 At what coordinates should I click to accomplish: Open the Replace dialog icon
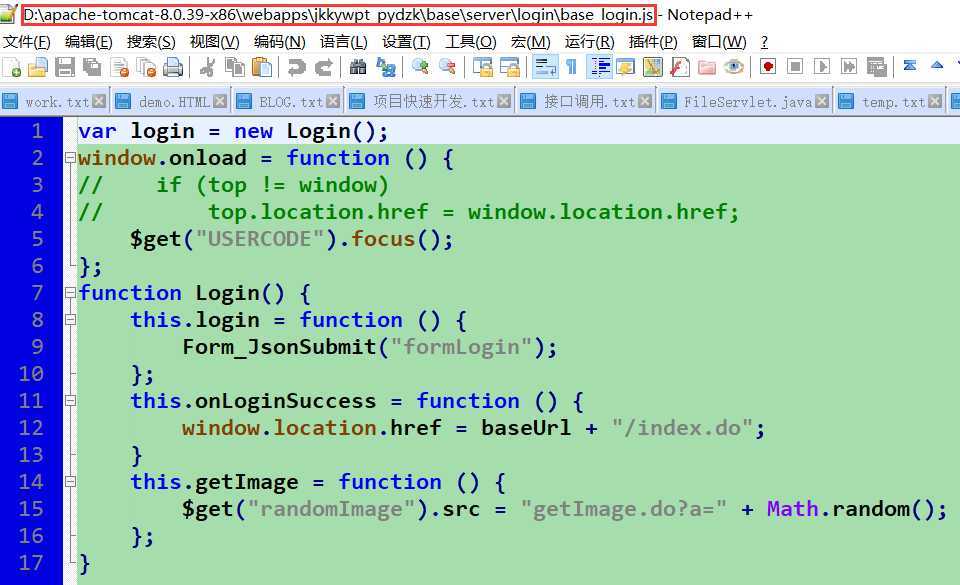pyautogui.click(x=386, y=67)
